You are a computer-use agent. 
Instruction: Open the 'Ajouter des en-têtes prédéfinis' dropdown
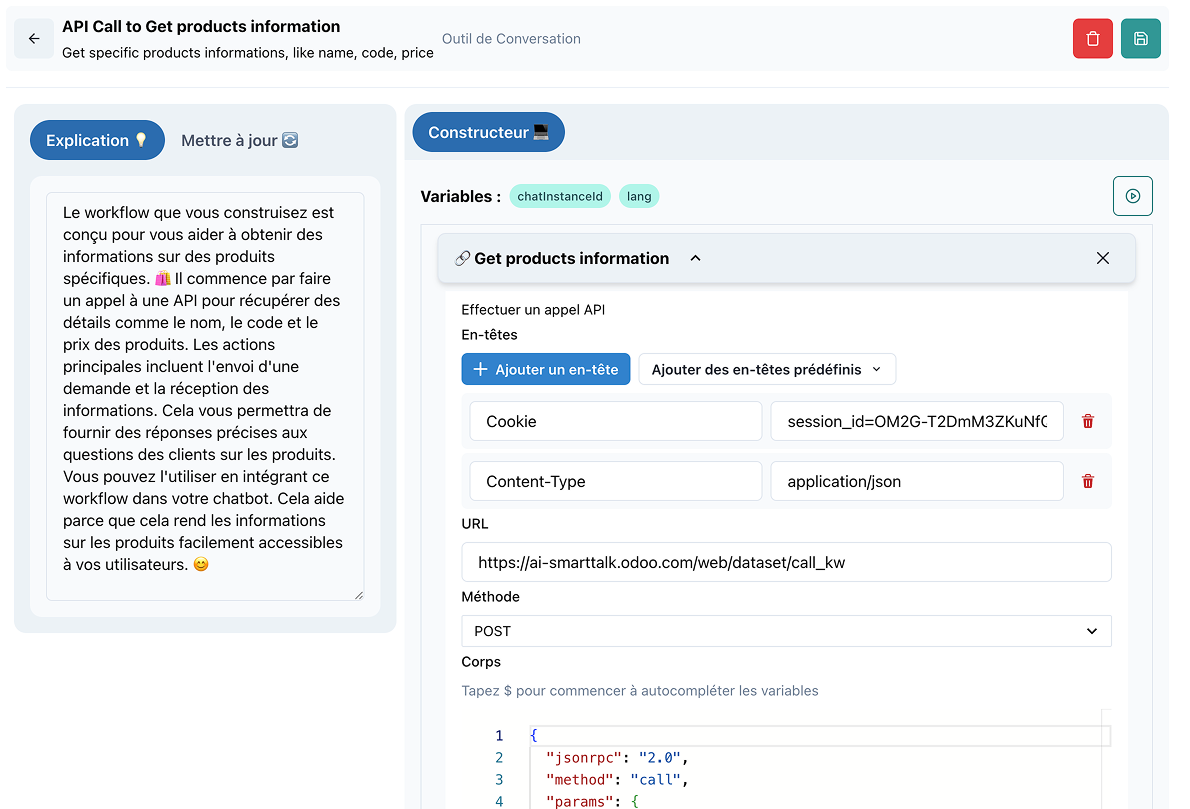[767, 369]
